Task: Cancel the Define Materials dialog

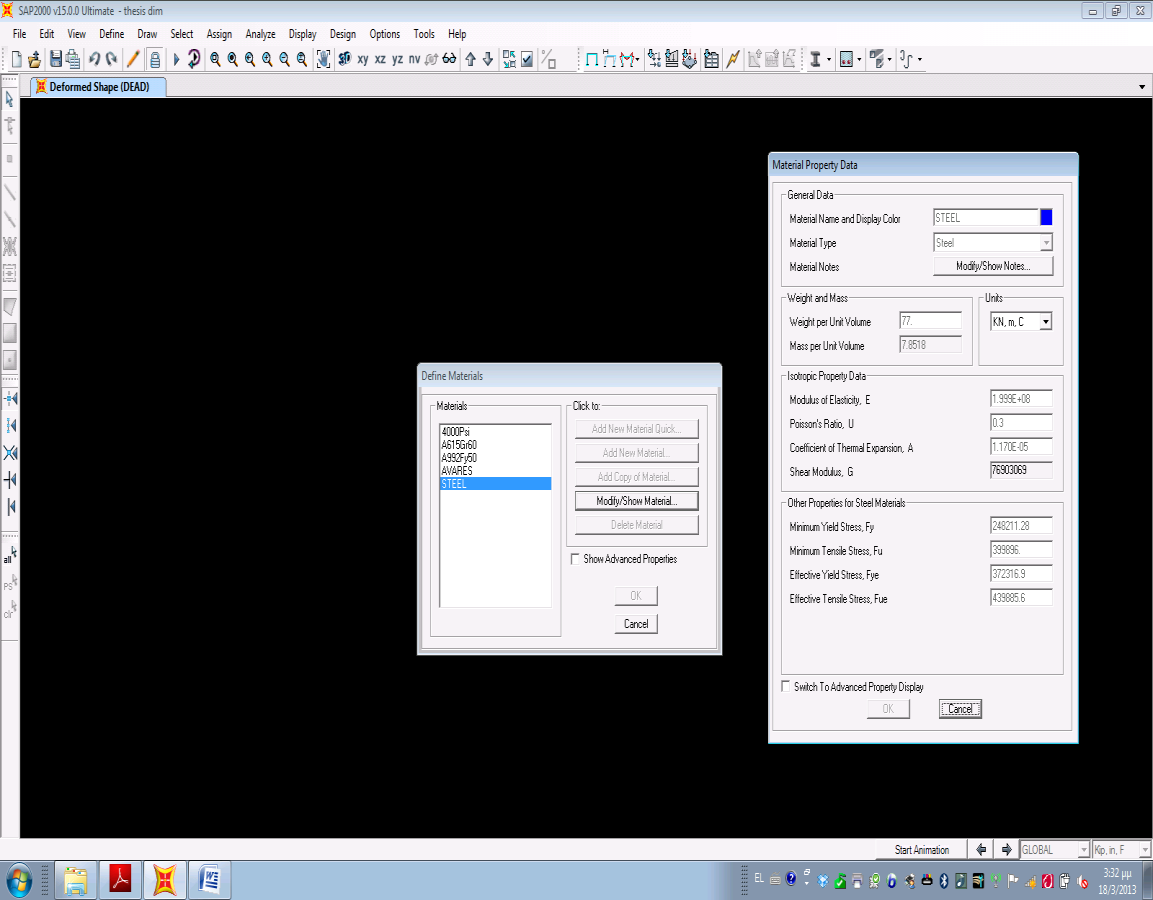Action: point(636,624)
